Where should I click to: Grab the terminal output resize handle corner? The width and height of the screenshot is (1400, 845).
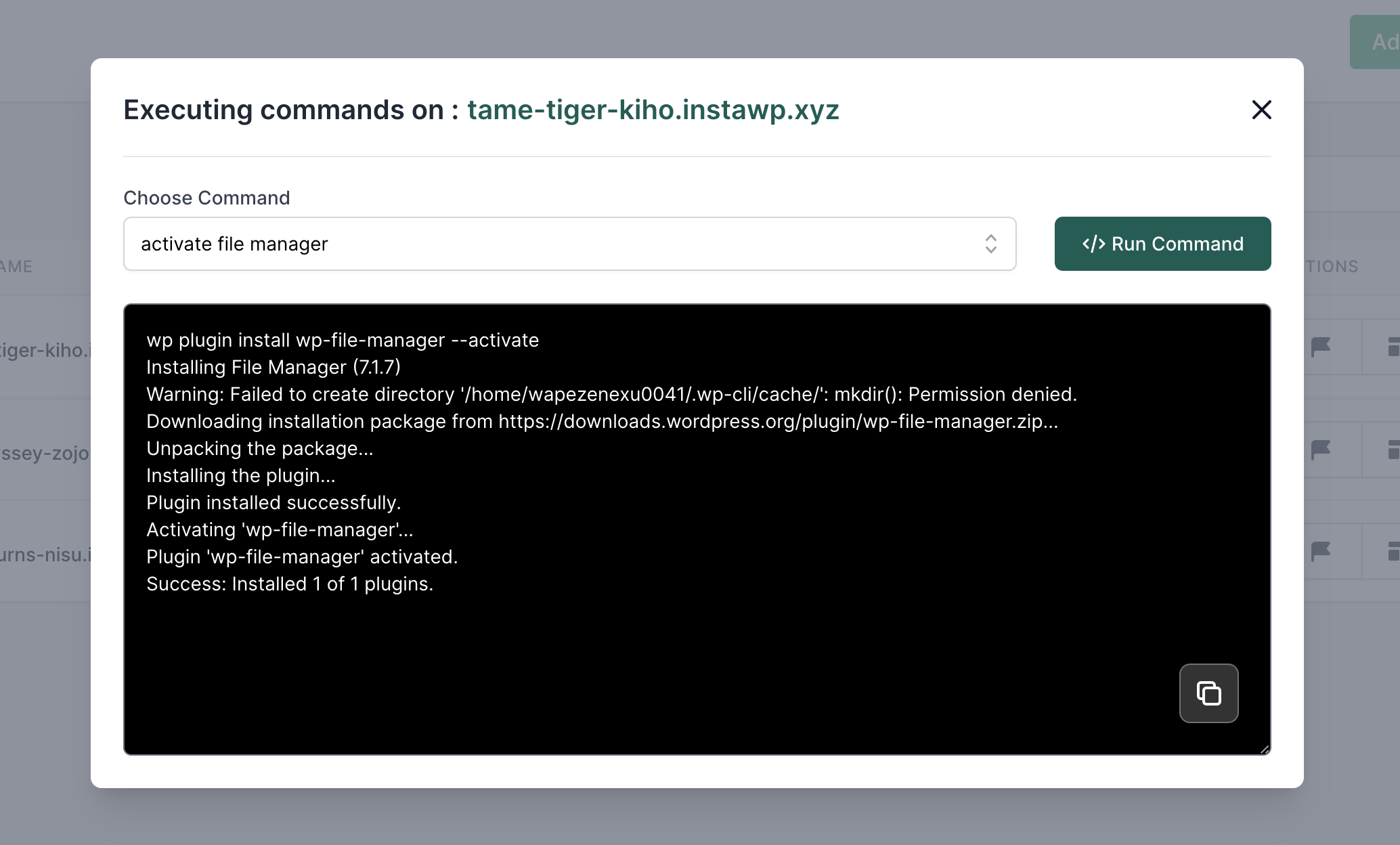pos(1265,749)
